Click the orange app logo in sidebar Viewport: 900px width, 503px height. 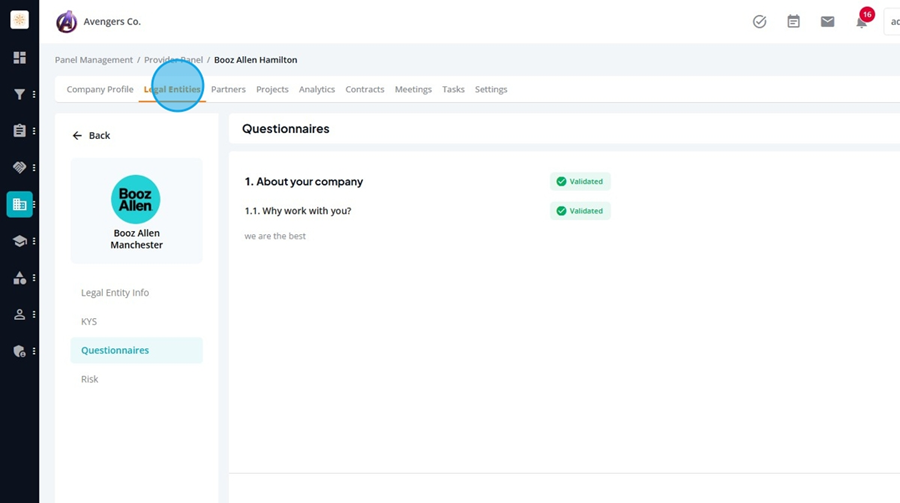point(20,20)
